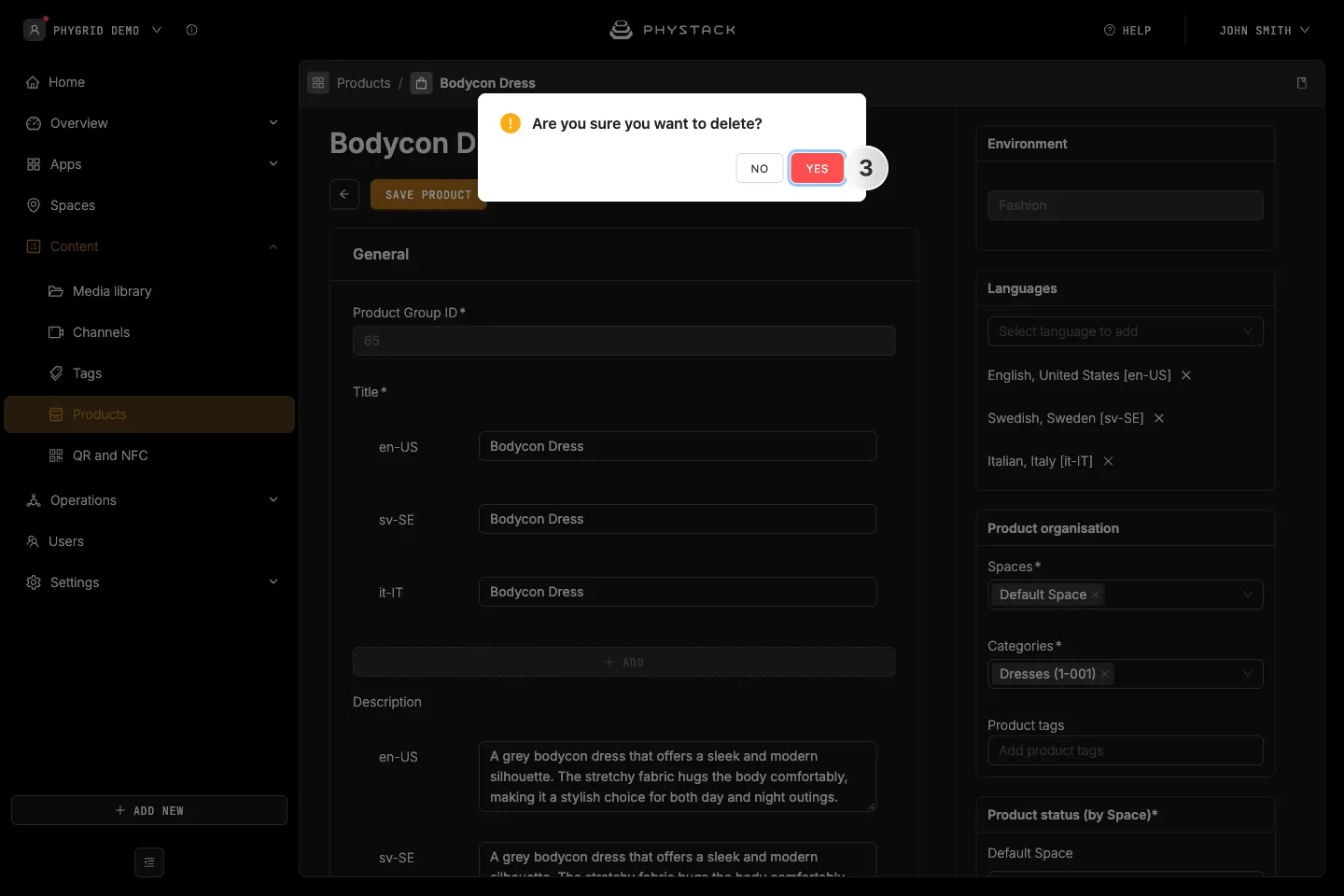
Task: Click the Users icon in sidebar
Action: [33, 541]
